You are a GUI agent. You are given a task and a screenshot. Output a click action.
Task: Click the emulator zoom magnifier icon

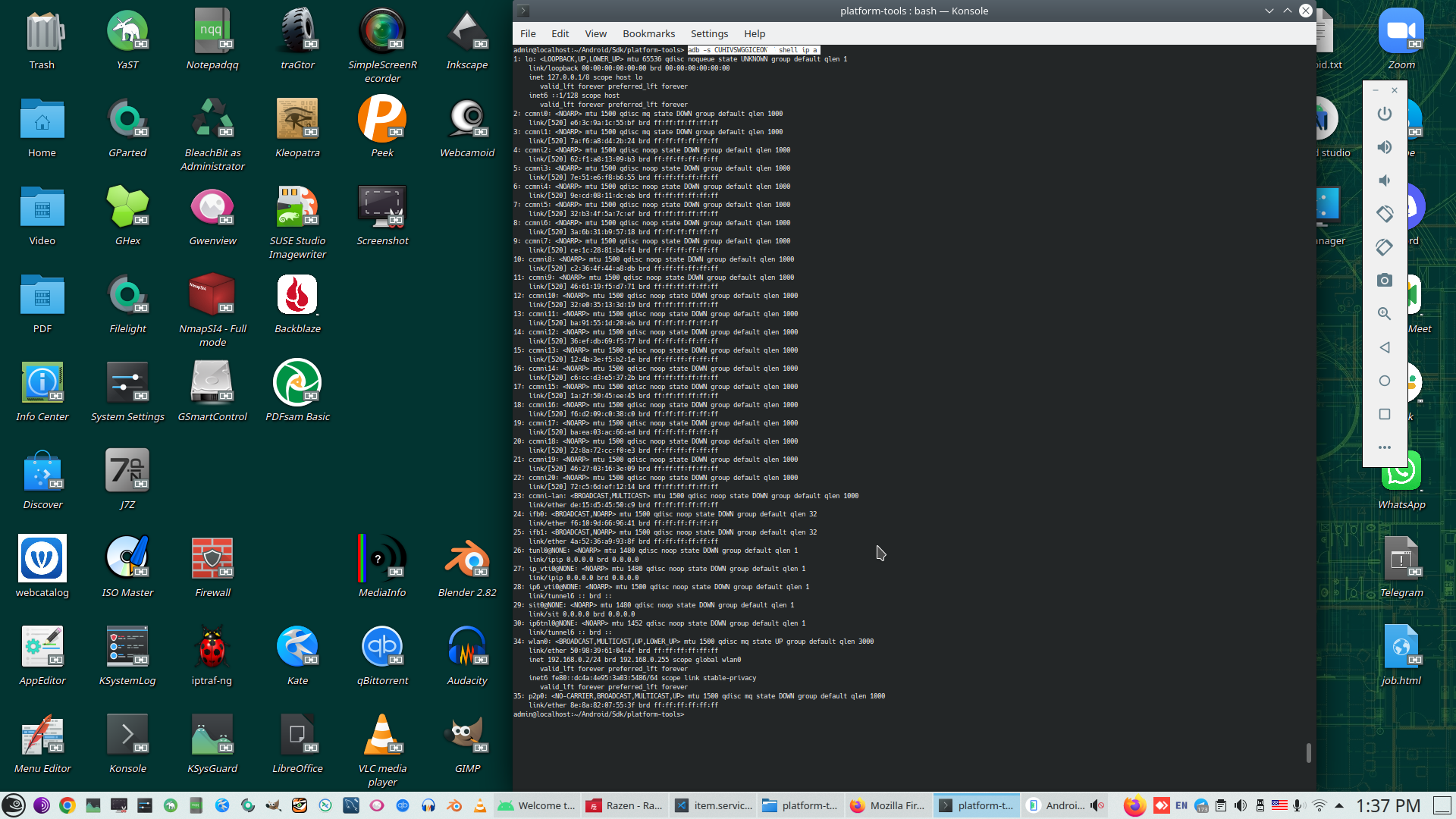pyautogui.click(x=1384, y=314)
